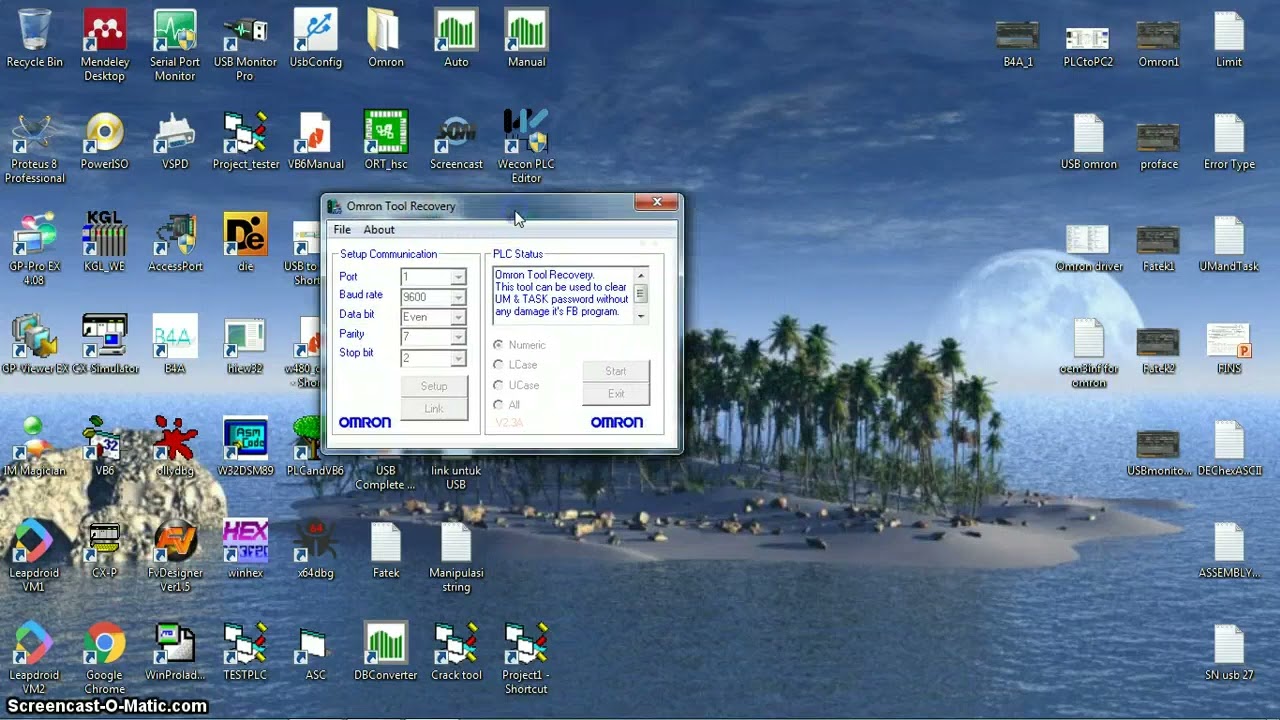
Task: Click the FvDesigner Ver1.5 icon
Action: (175, 557)
